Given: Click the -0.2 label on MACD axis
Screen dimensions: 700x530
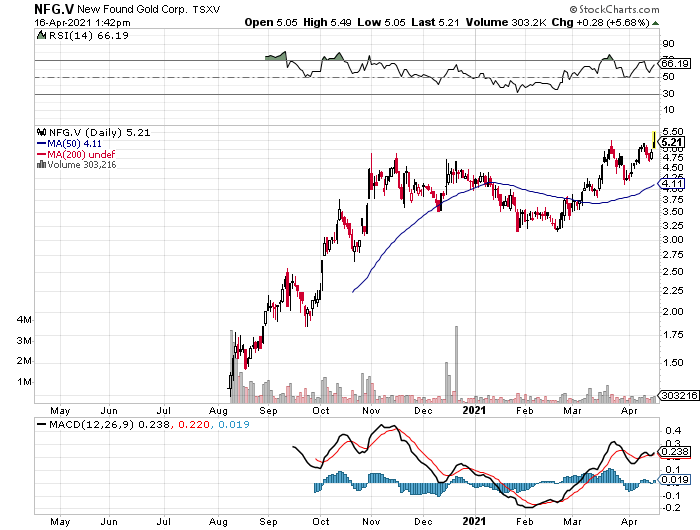Looking at the screenshot, I should (x=671, y=508).
